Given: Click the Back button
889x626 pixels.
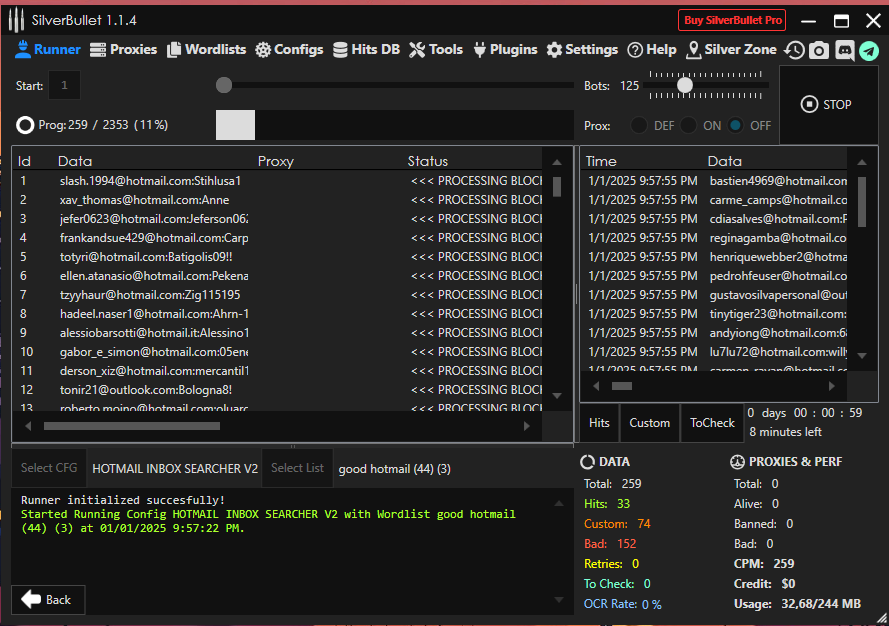Looking at the screenshot, I should pyautogui.click(x=48, y=599).
